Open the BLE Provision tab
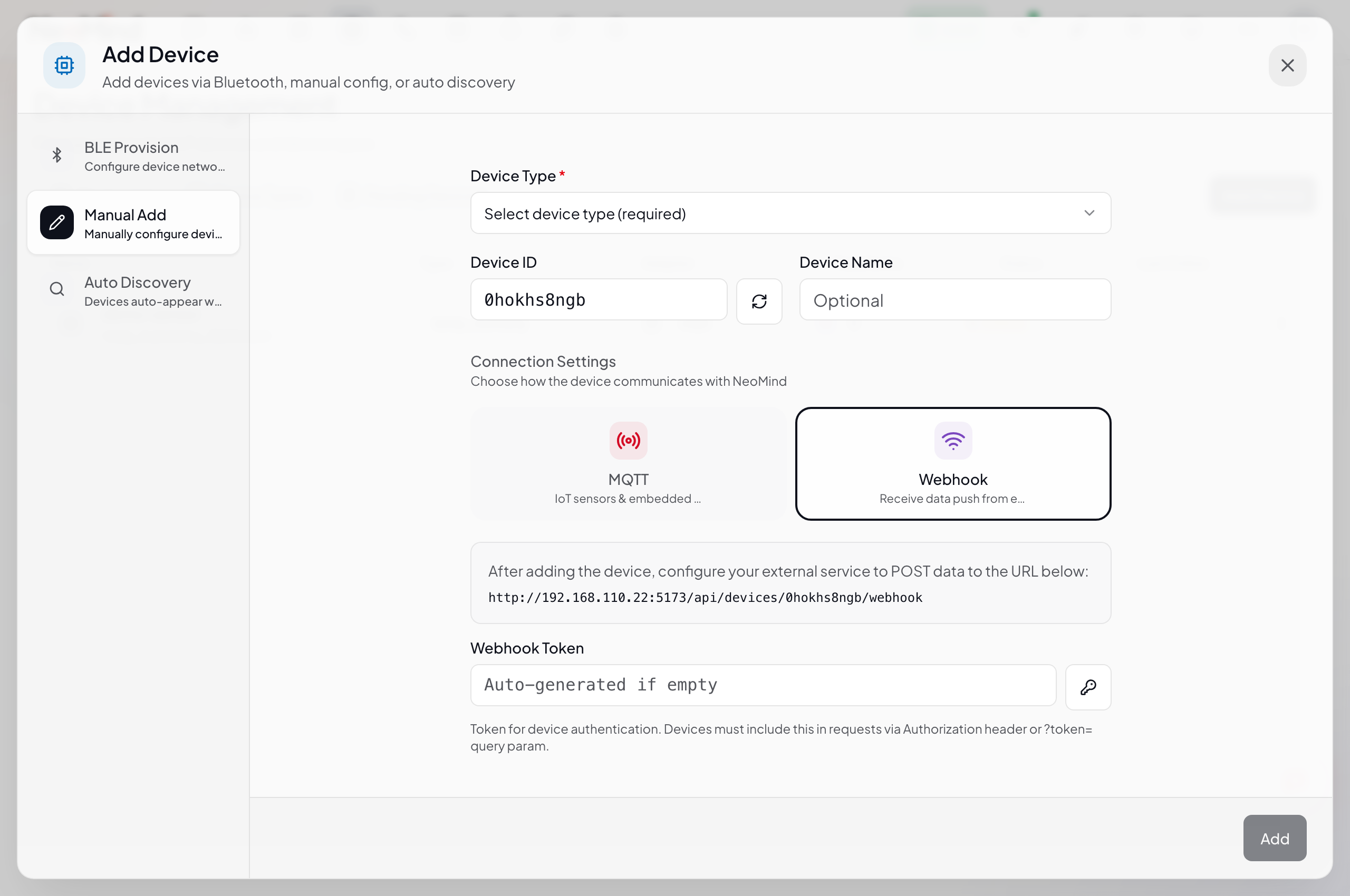 pyautogui.click(x=133, y=155)
